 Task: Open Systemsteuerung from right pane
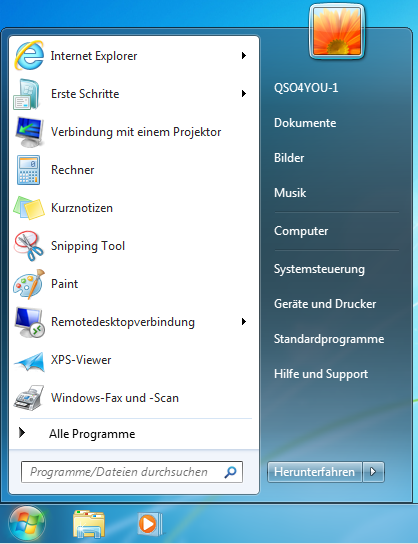pyautogui.click(x=319, y=269)
